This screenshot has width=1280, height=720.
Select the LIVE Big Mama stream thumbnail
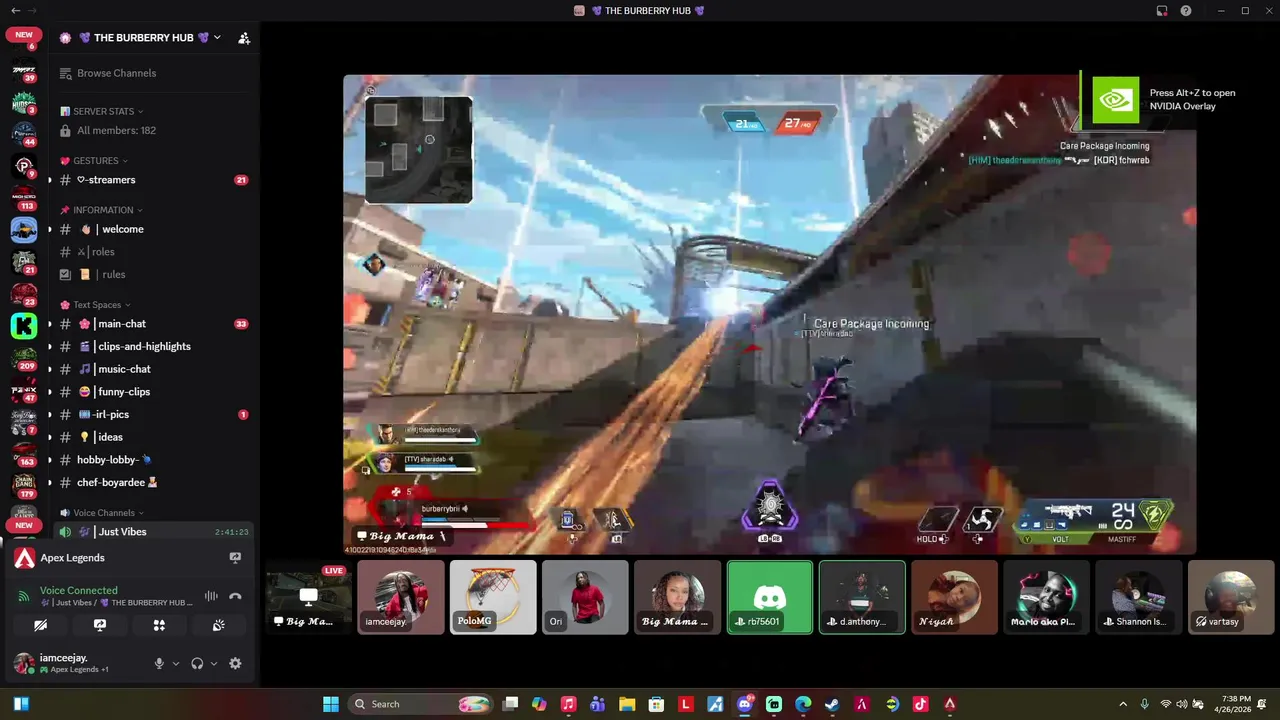pyautogui.click(x=309, y=597)
